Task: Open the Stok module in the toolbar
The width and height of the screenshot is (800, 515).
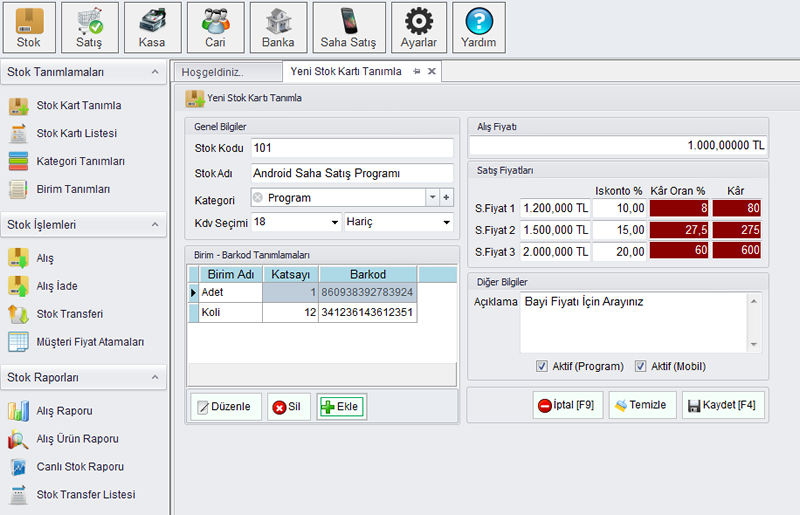Action: (29, 28)
